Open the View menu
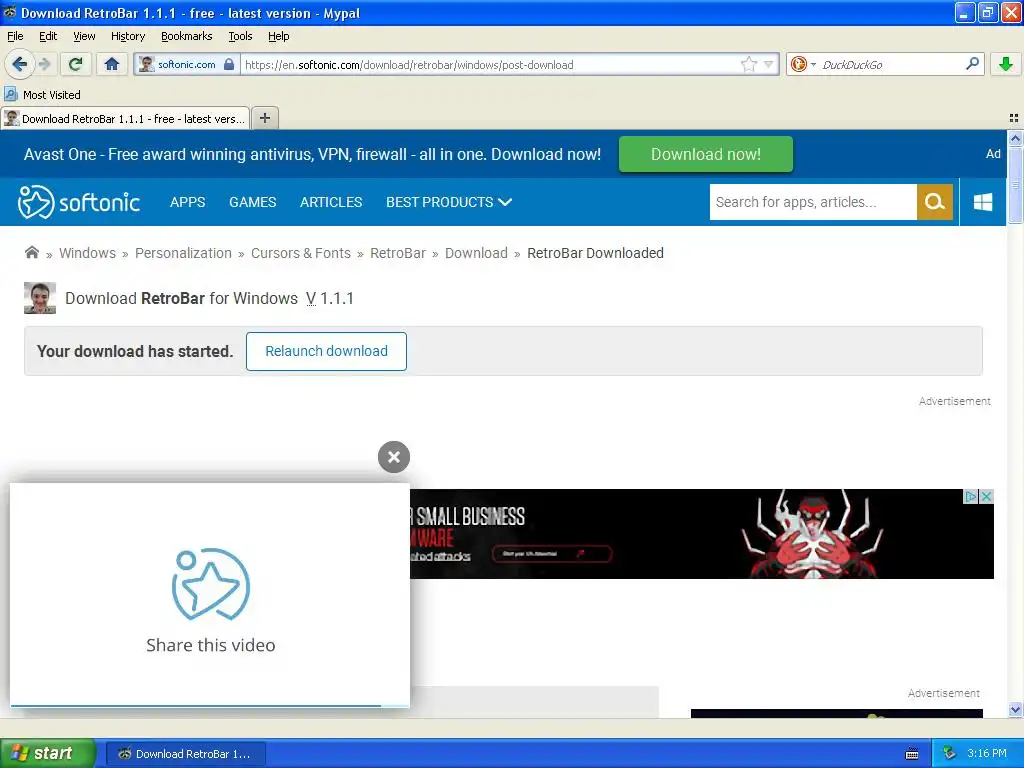This screenshot has height=768, width=1024. tap(84, 36)
